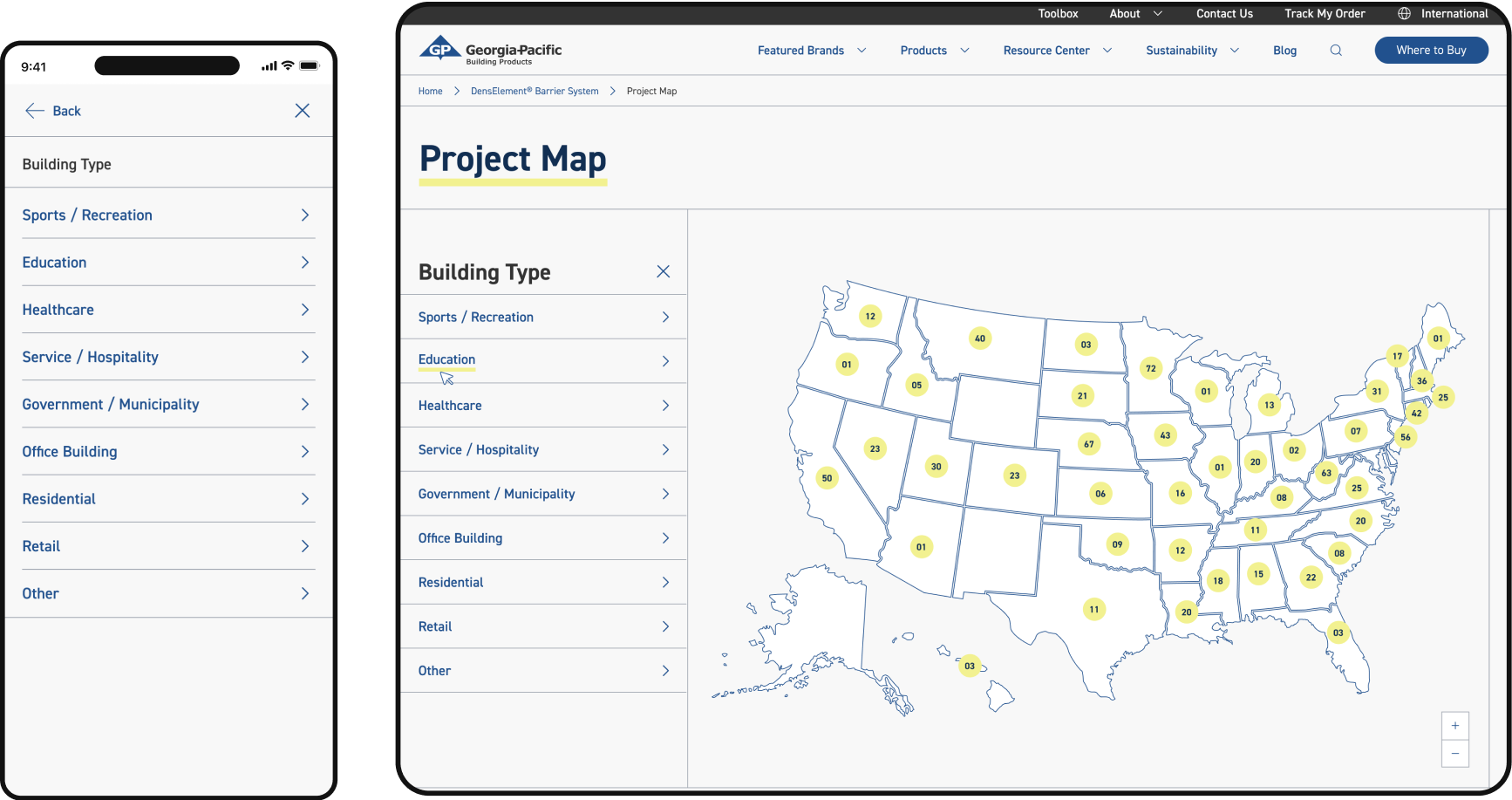
Task: Expand Education in desktop panel
Action: [544, 361]
